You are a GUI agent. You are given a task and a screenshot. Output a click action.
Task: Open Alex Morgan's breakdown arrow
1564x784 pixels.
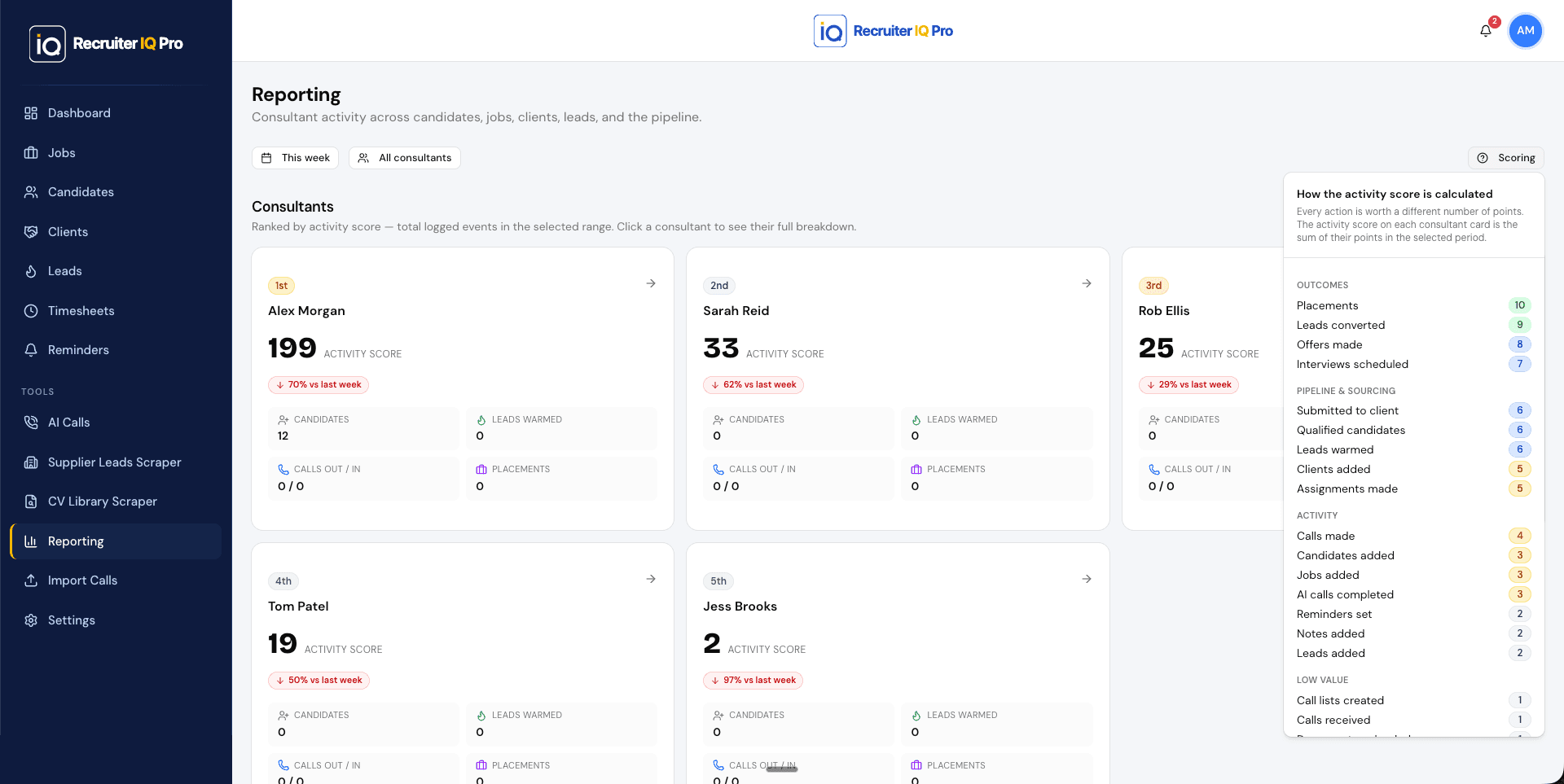651,283
